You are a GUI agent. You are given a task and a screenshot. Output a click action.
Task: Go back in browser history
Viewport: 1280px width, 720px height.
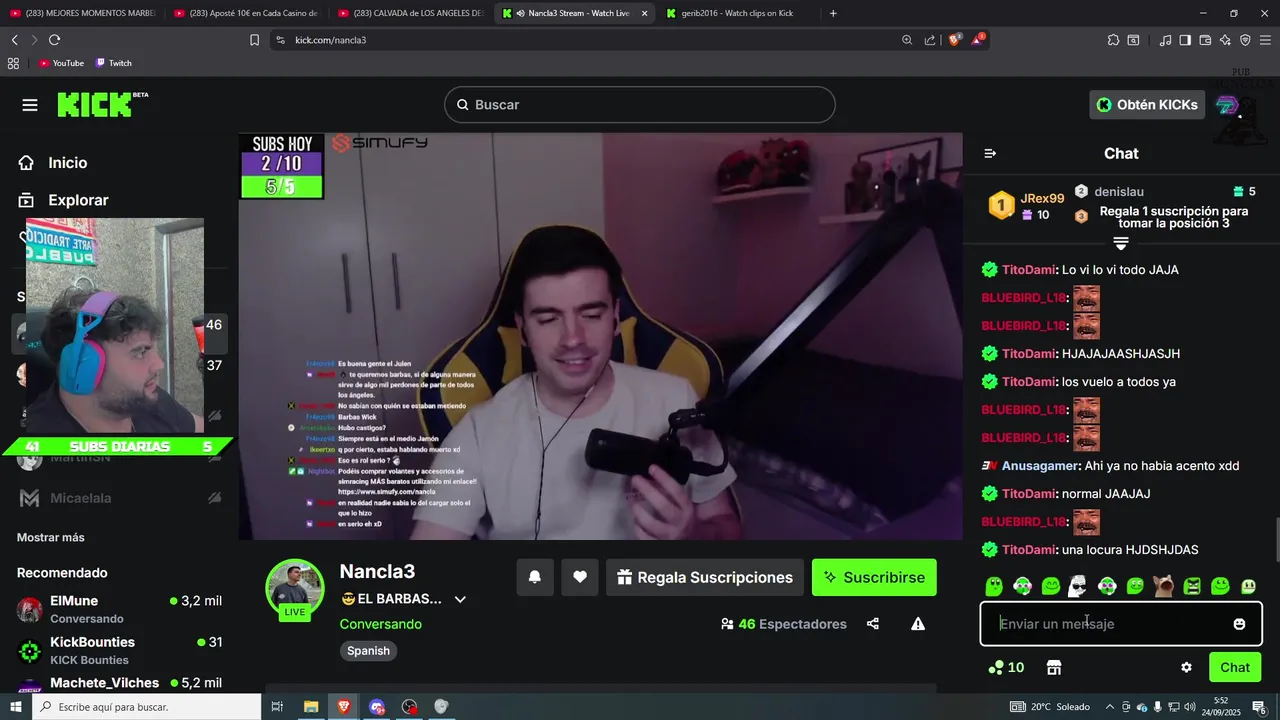click(x=14, y=40)
